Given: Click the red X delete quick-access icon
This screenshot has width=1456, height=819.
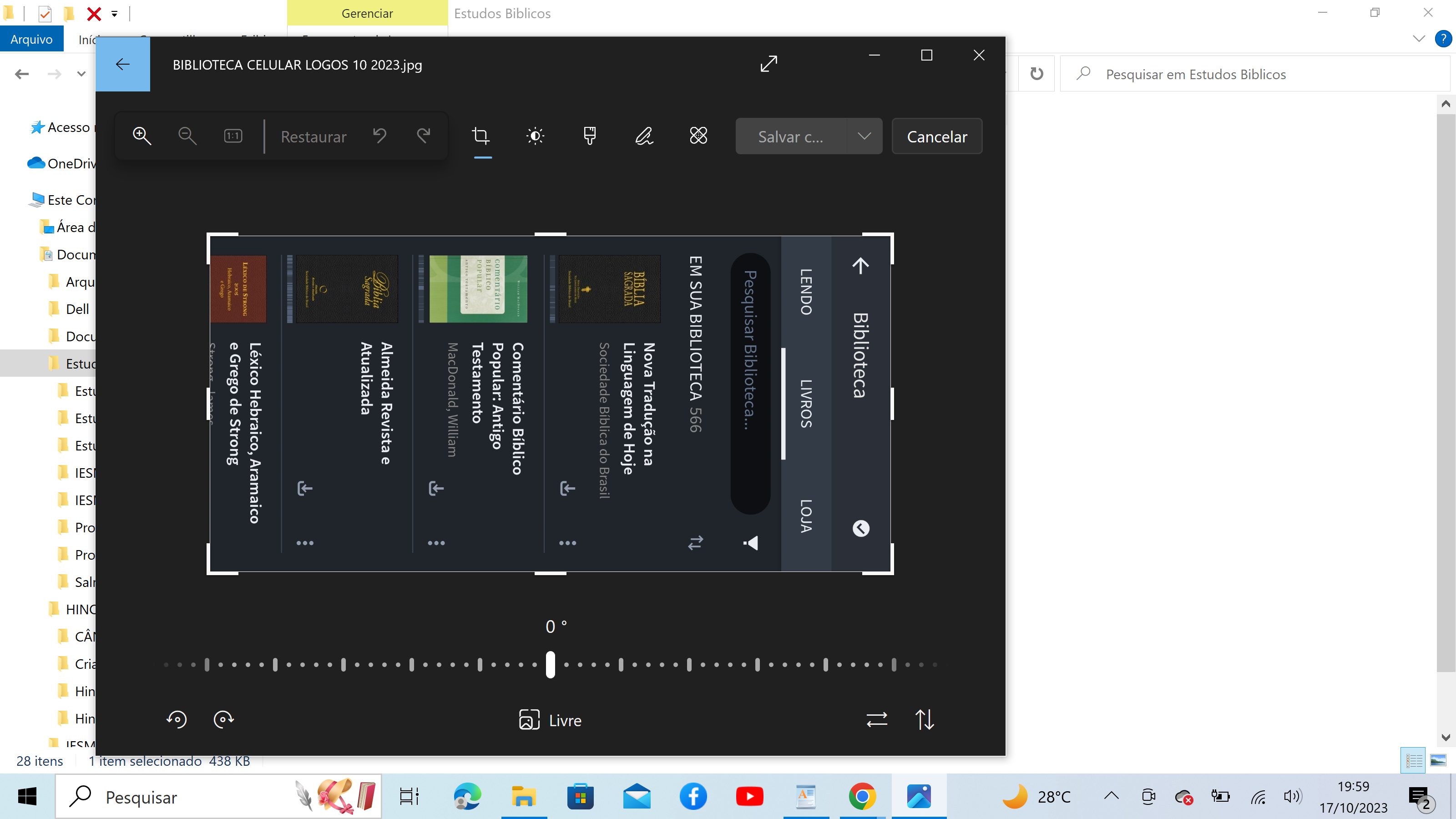Looking at the screenshot, I should 94,14.
